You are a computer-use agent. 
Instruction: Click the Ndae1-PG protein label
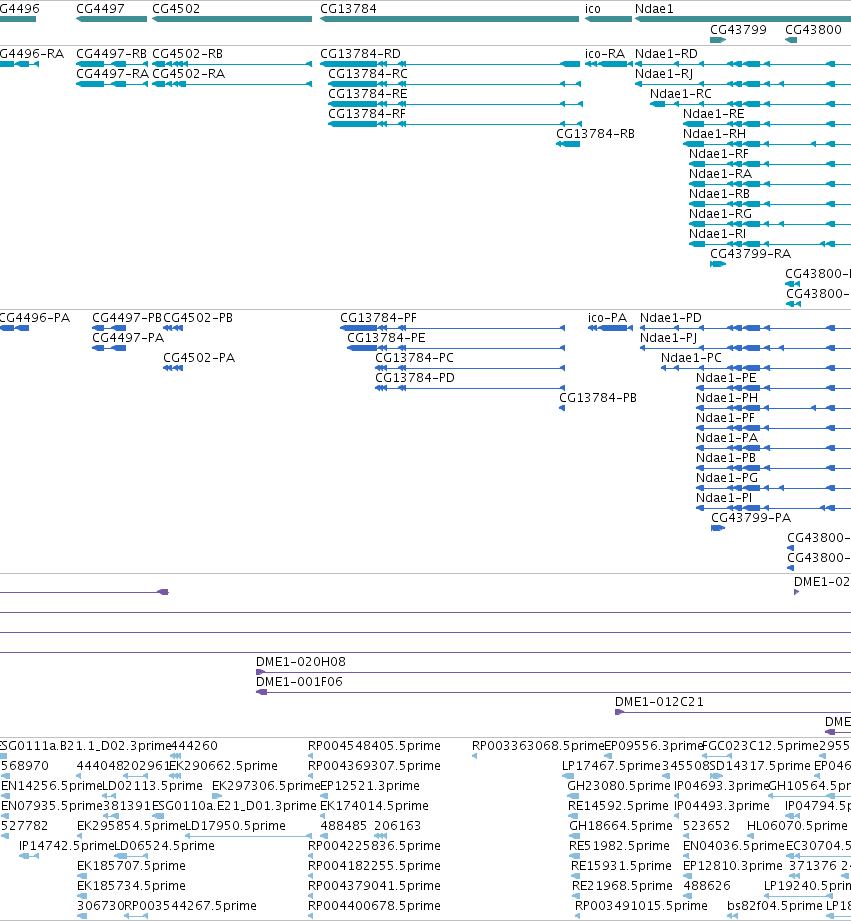tap(727, 478)
